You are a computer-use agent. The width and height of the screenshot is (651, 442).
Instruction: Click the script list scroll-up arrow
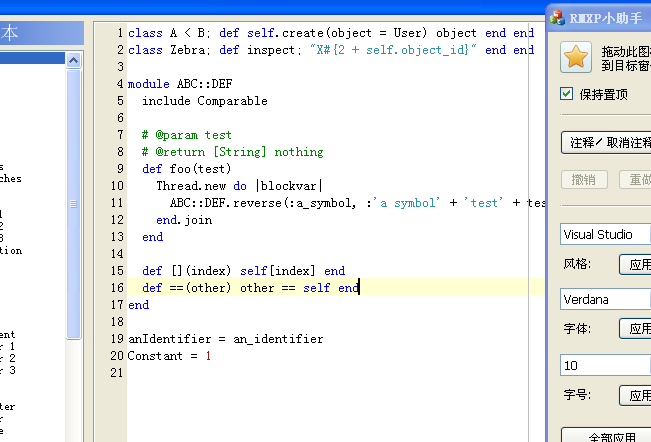pyautogui.click(x=73, y=61)
